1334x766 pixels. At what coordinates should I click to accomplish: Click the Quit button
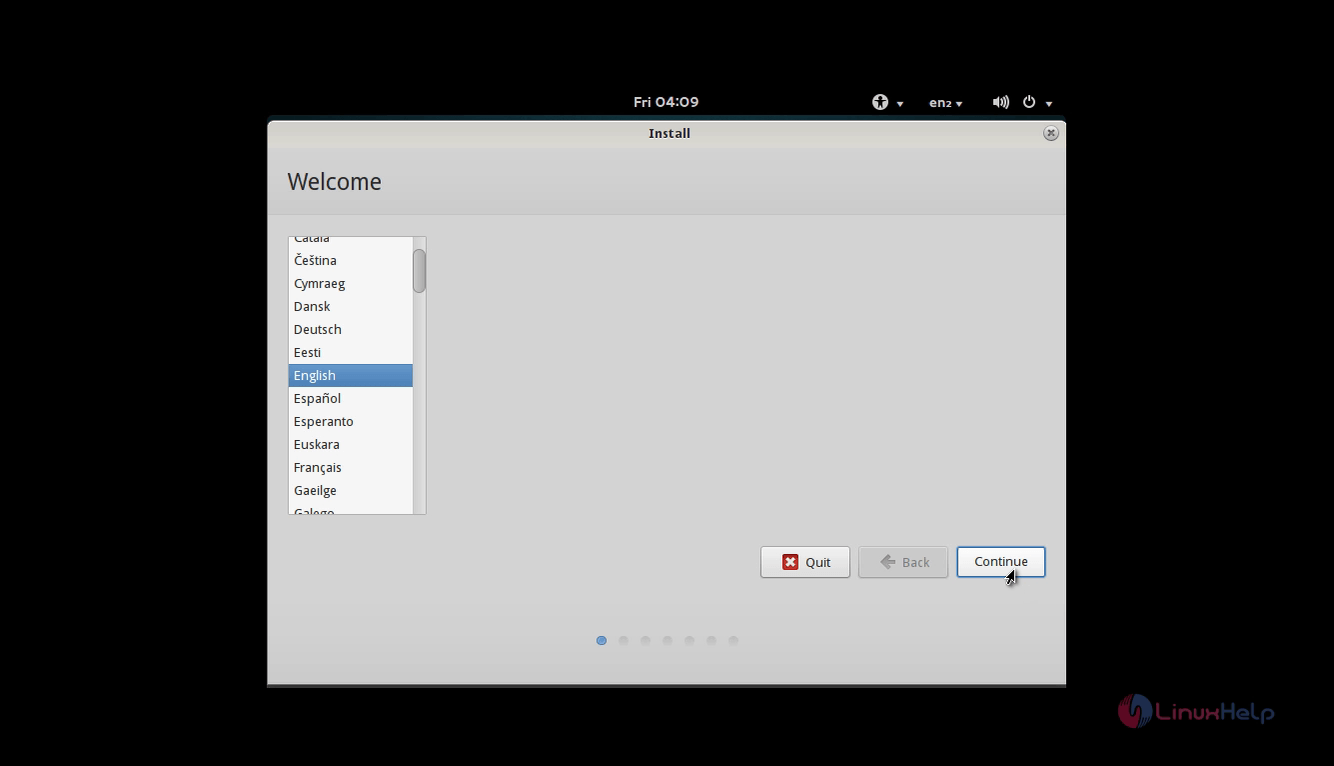coord(805,562)
